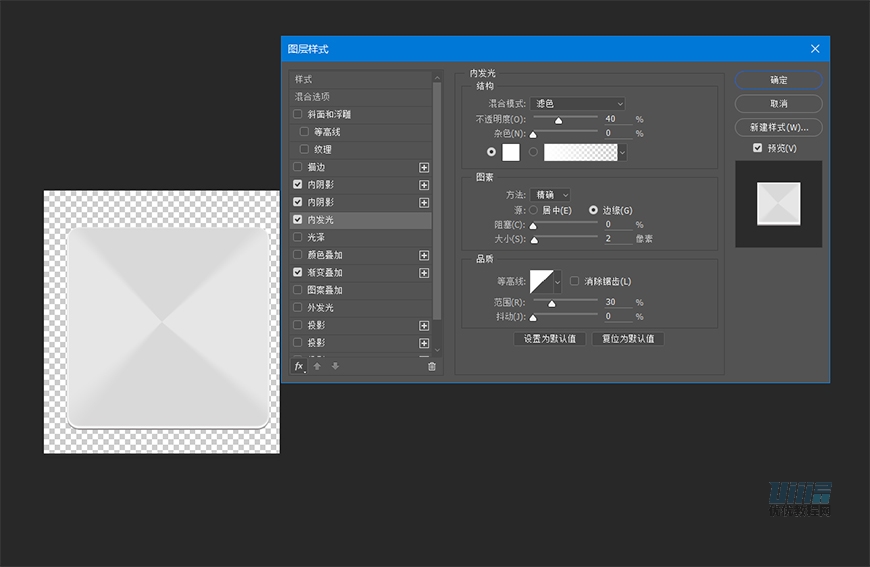Image resolution: width=870 pixels, height=567 pixels.
Task: Click the 阻塞 slider handle
Action: pos(533,226)
